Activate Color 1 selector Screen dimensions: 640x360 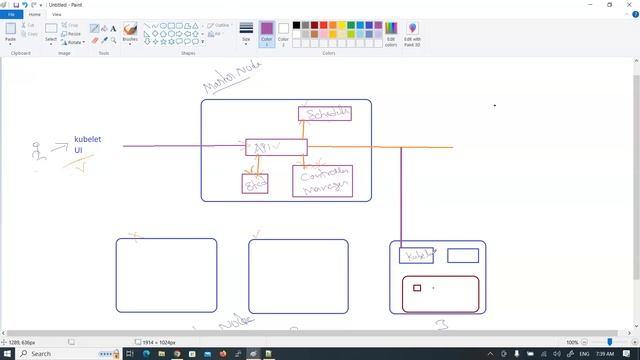coord(267,34)
